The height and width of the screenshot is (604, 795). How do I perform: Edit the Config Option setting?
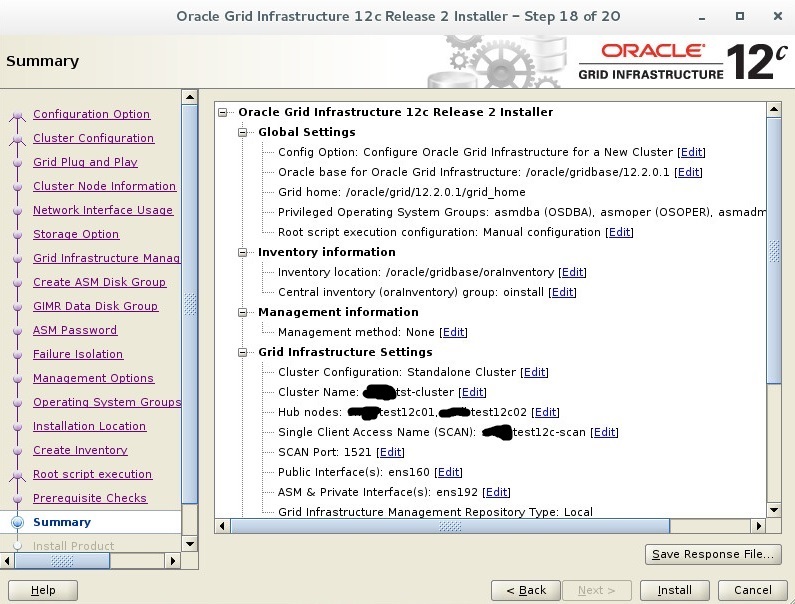pos(691,152)
